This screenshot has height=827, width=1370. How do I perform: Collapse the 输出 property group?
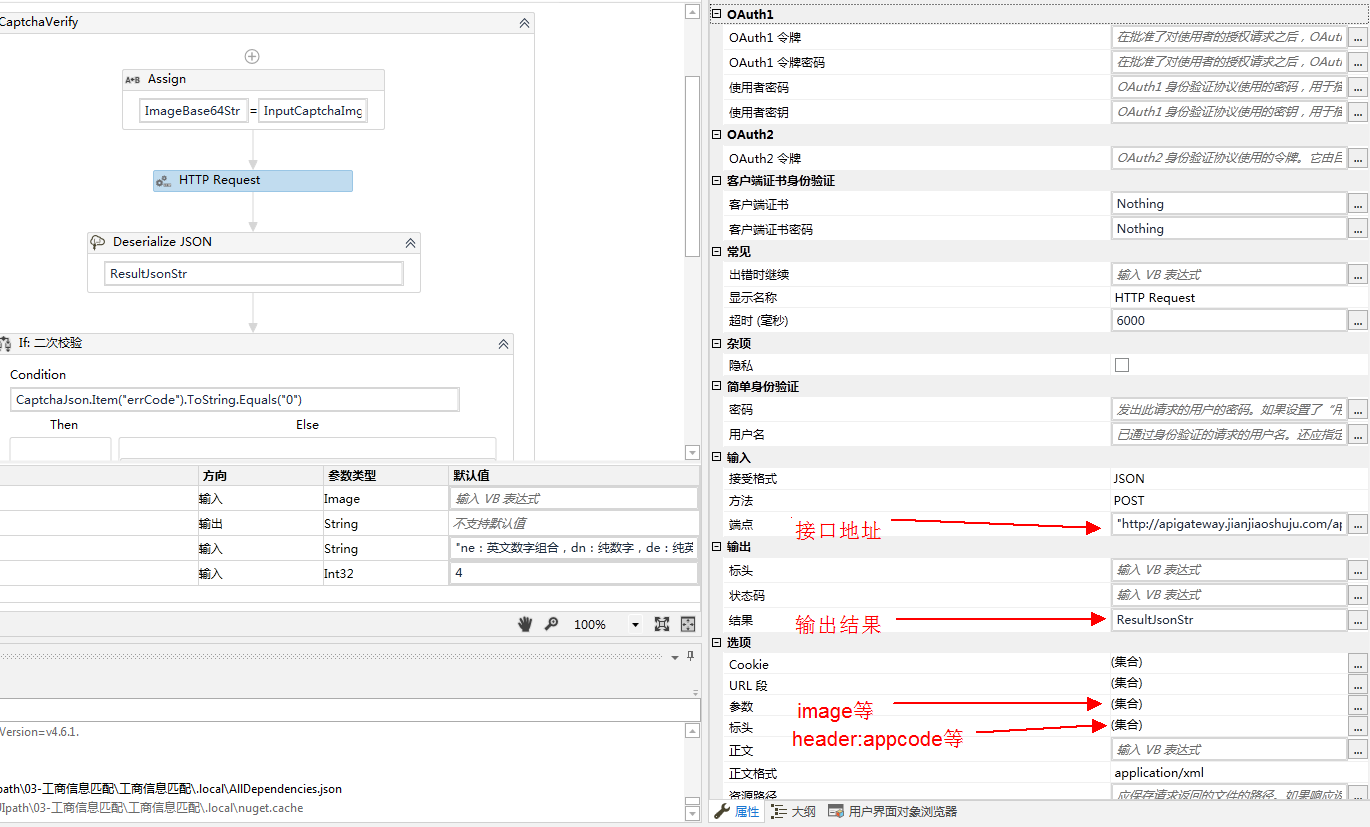pyautogui.click(x=716, y=548)
